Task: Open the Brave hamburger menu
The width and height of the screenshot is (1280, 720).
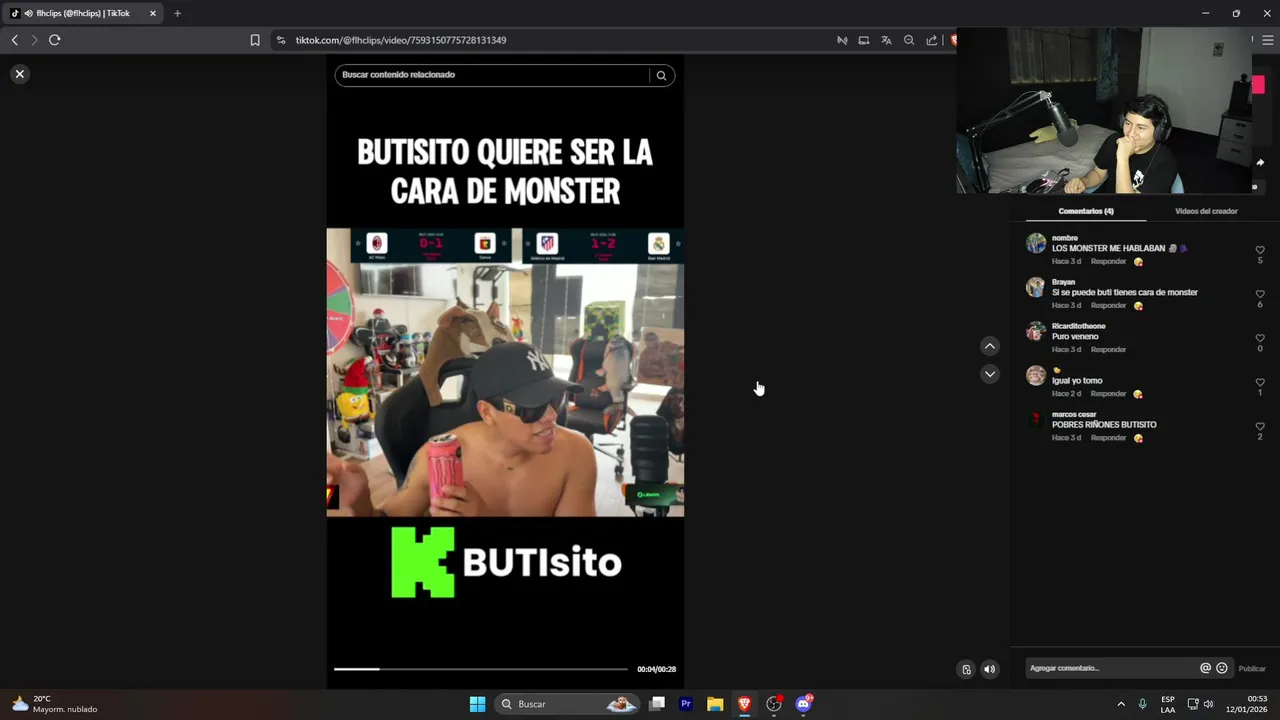Action: [x=1268, y=40]
